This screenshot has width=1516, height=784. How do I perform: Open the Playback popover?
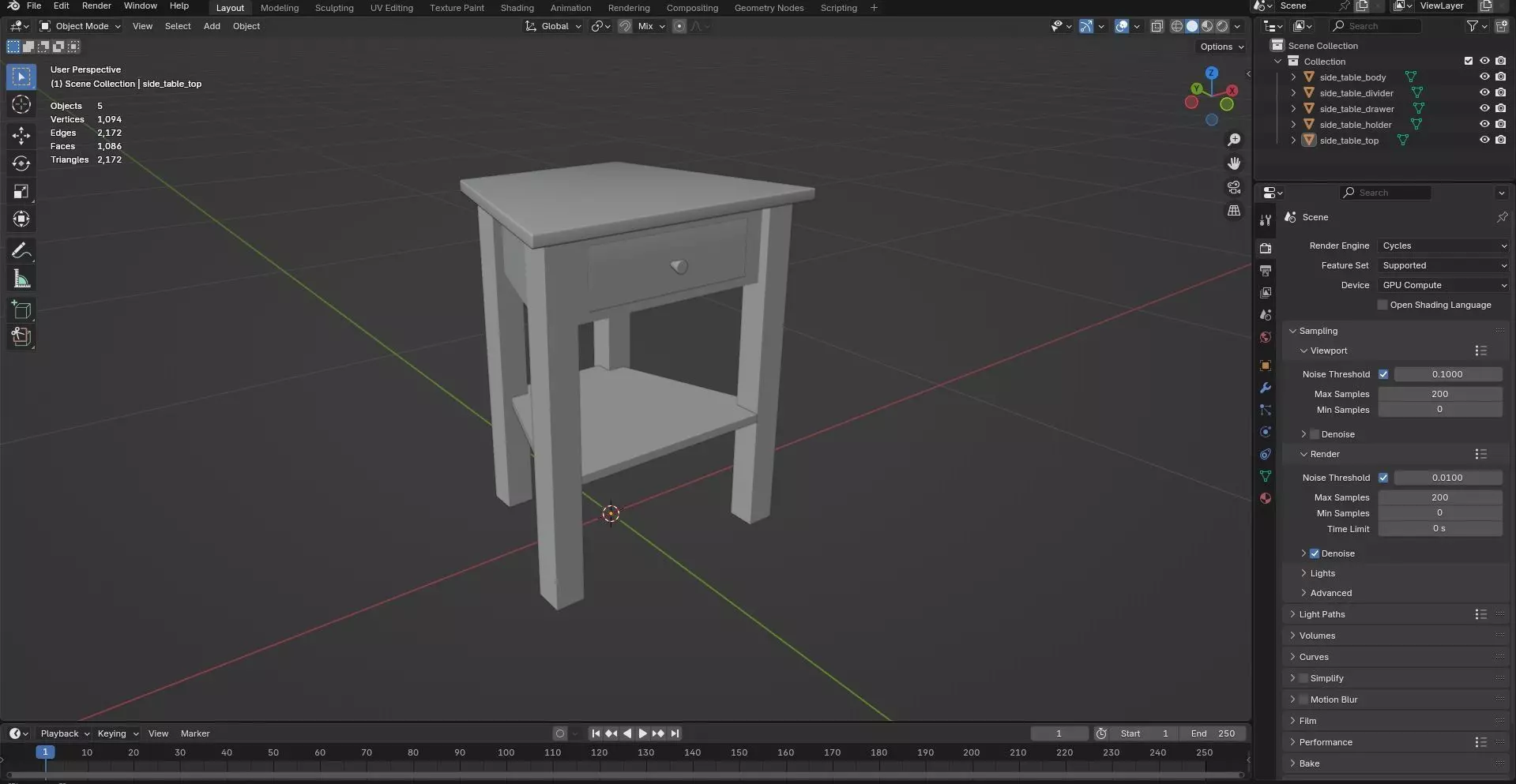point(65,733)
